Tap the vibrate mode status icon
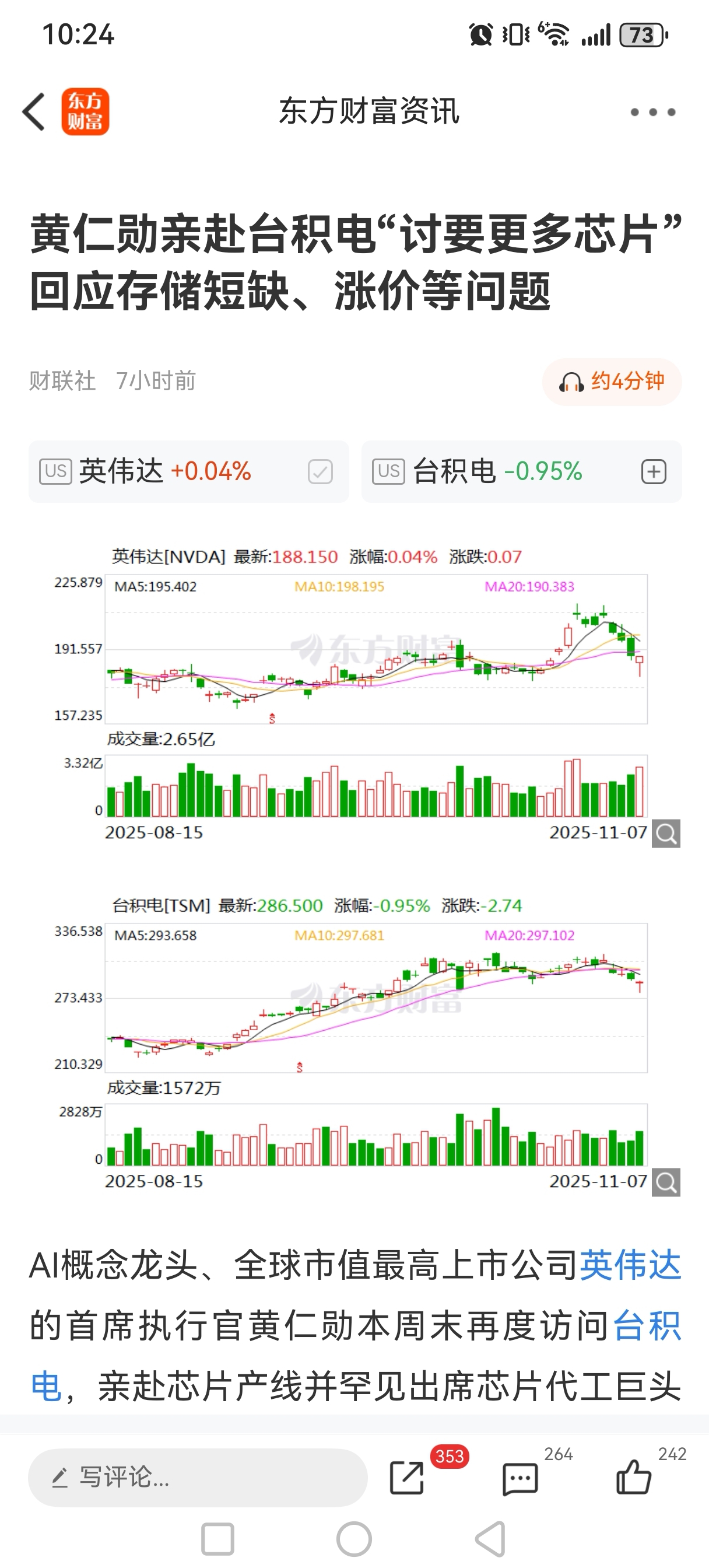The height and width of the screenshot is (1568, 709). coord(515,34)
